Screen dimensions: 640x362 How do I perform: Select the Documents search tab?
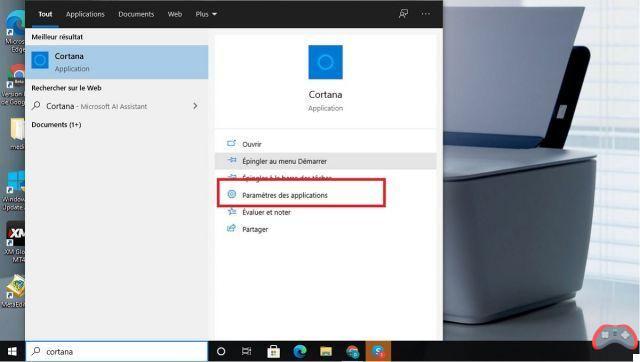pyautogui.click(x=136, y=14)
